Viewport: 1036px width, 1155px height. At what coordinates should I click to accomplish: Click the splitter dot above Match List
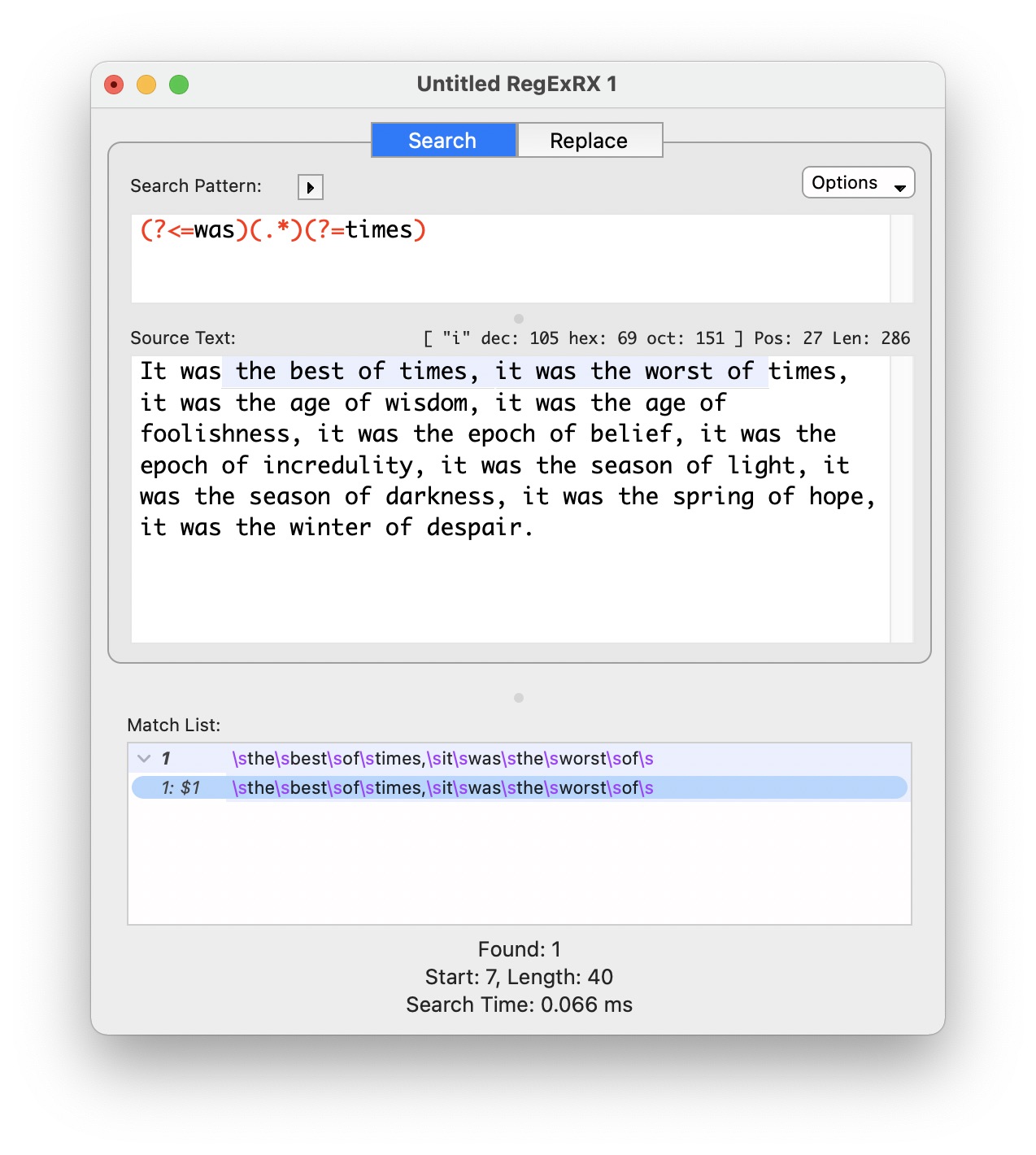(x=519, y=698)
